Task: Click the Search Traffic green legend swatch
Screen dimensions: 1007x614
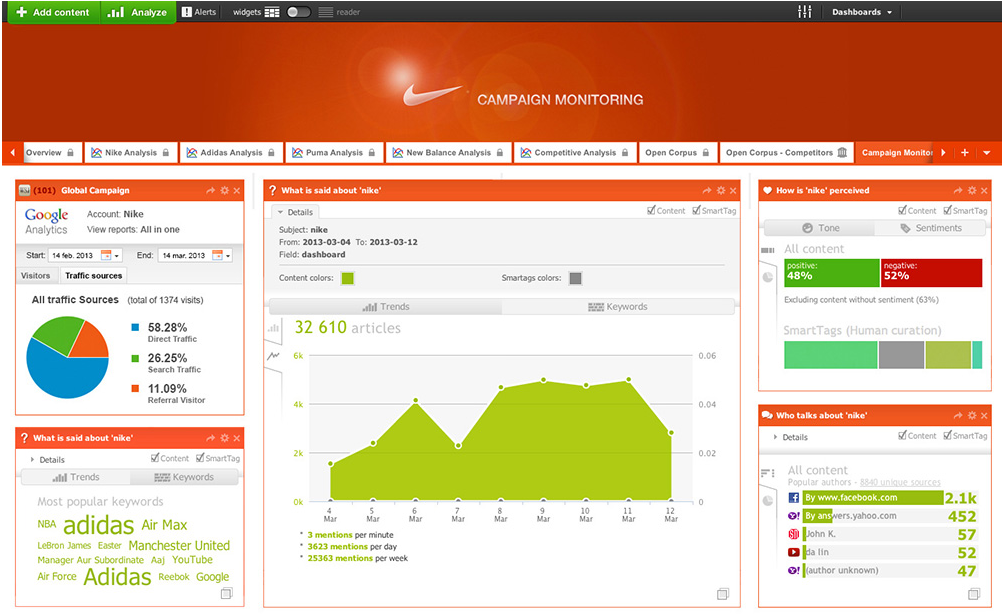Action: coord(135,358)
